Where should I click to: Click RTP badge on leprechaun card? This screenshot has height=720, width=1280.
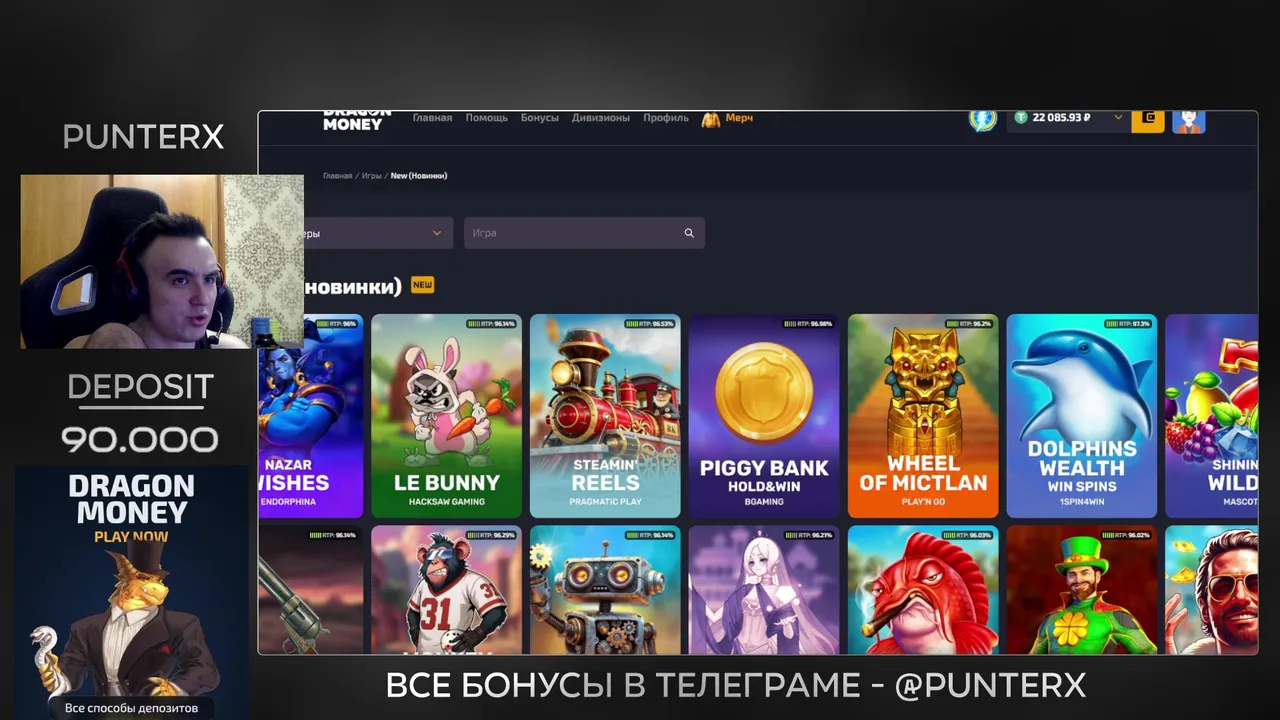pos(1126,535)
